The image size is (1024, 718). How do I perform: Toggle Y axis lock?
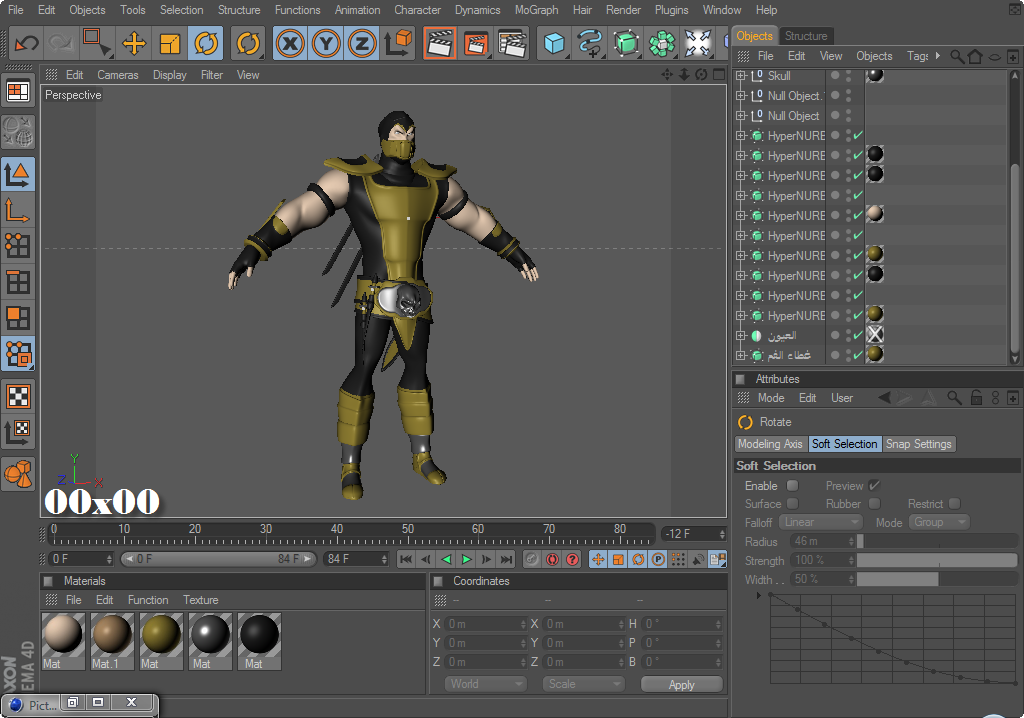click(327, 44)
